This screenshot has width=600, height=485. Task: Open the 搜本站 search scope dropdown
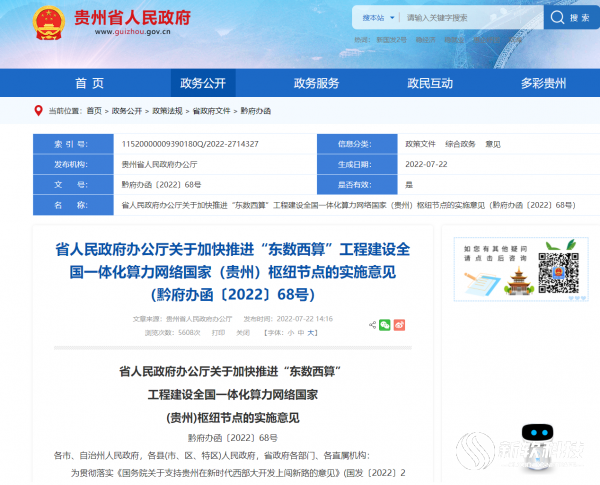coord(376,18)
